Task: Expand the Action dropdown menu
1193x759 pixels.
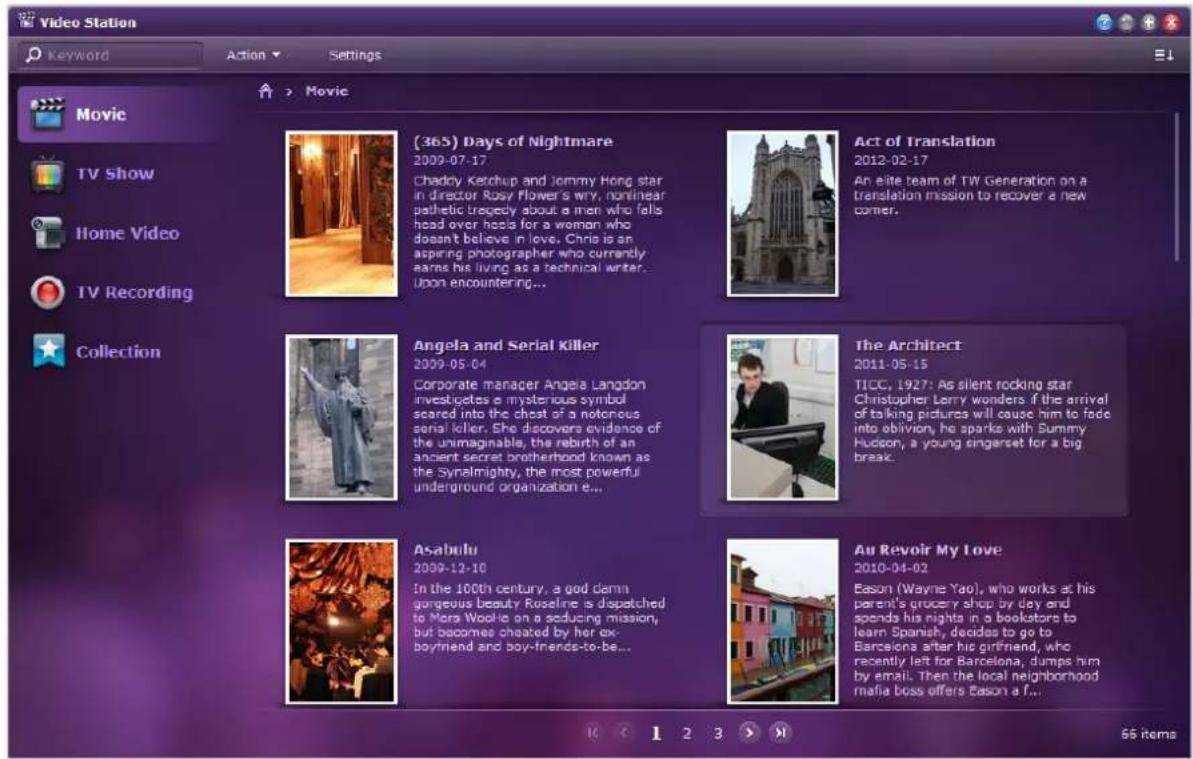Action: (253, 55)
